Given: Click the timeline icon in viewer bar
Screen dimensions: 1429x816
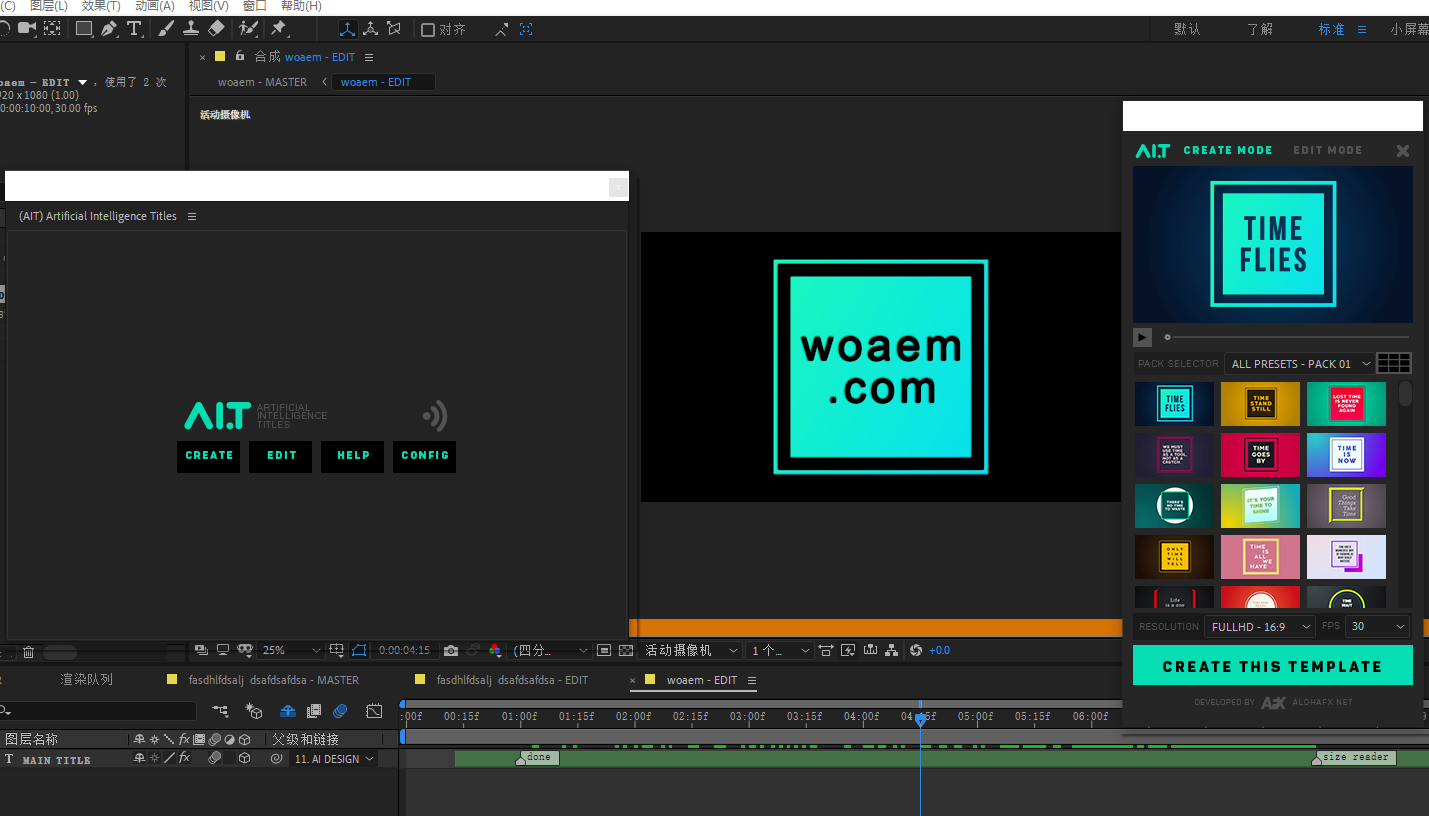Looking at the screenshot, I should point(869,650).
